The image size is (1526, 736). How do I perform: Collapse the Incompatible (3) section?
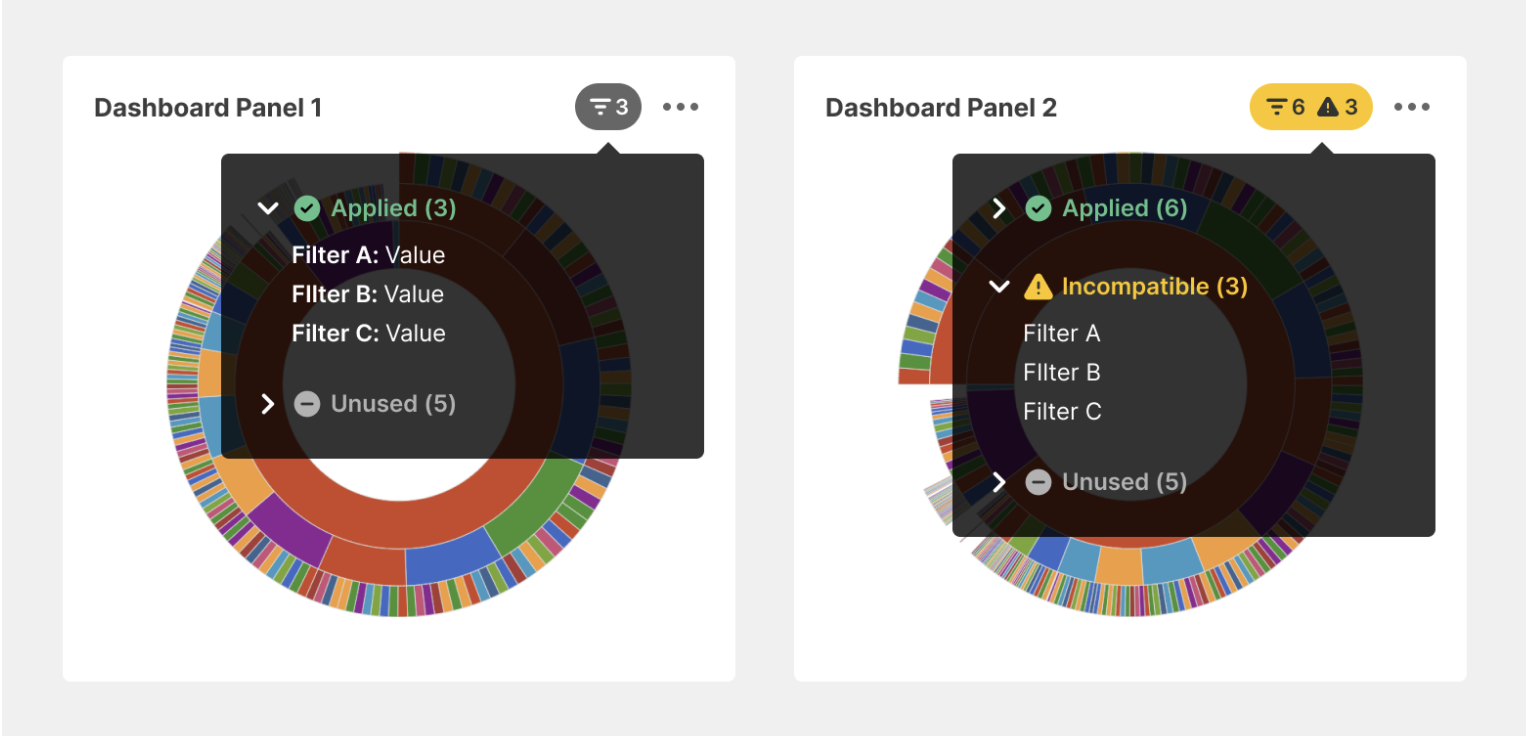point(998,287)
